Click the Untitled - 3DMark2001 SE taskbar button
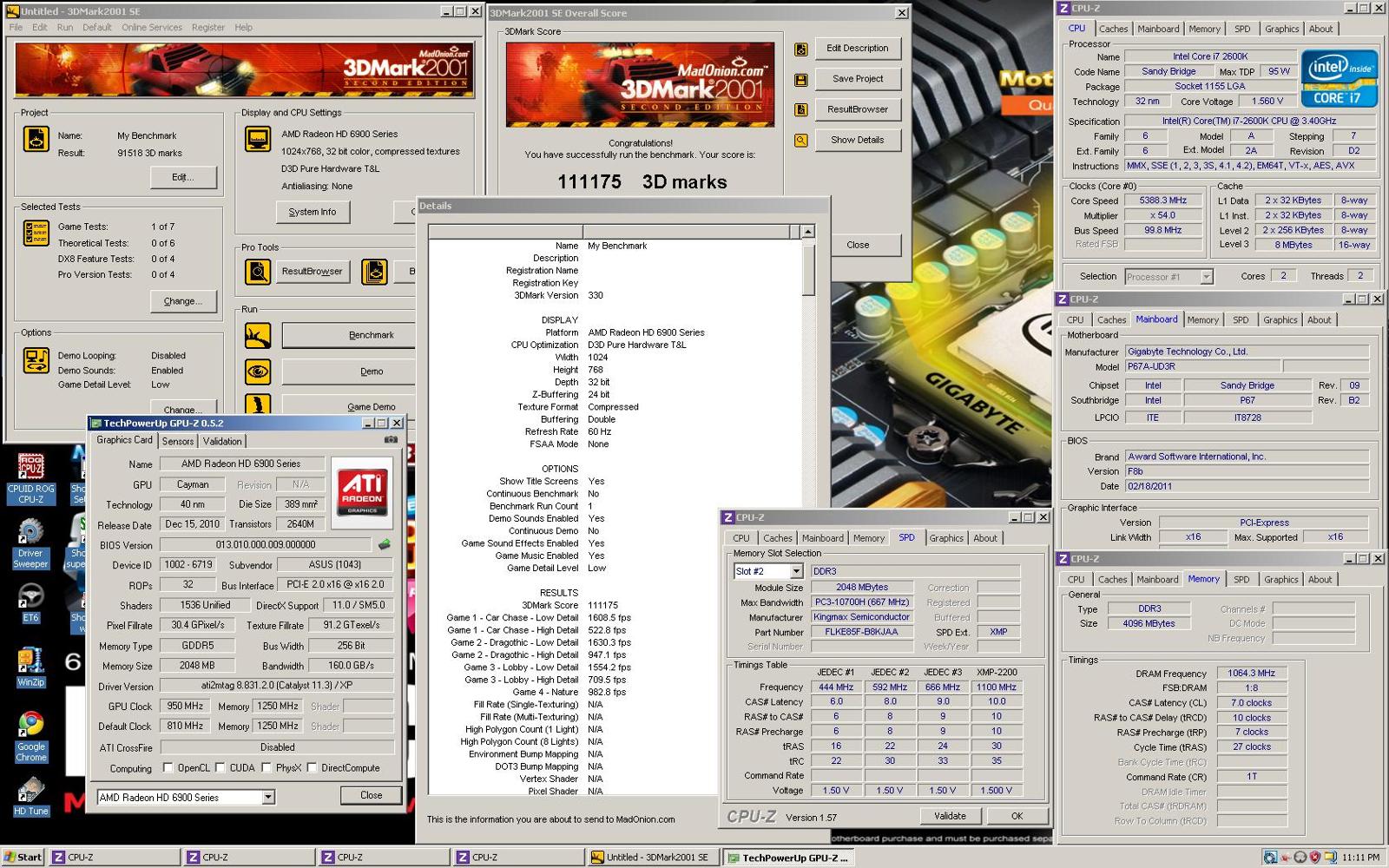This screenshot has width=1389, height=868. (x=651, y=858)
